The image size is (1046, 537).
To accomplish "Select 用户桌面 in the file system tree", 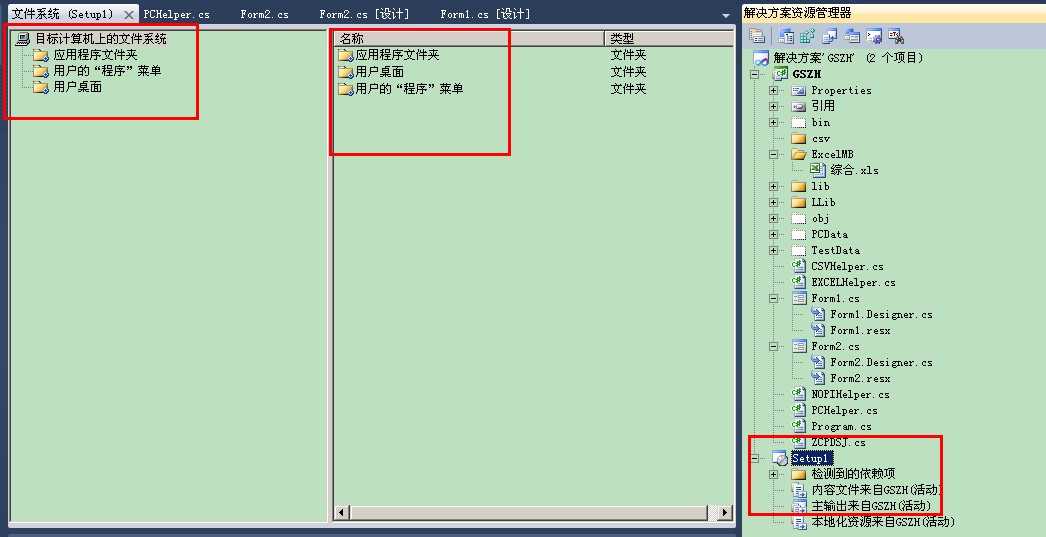I will coord(77,87).
